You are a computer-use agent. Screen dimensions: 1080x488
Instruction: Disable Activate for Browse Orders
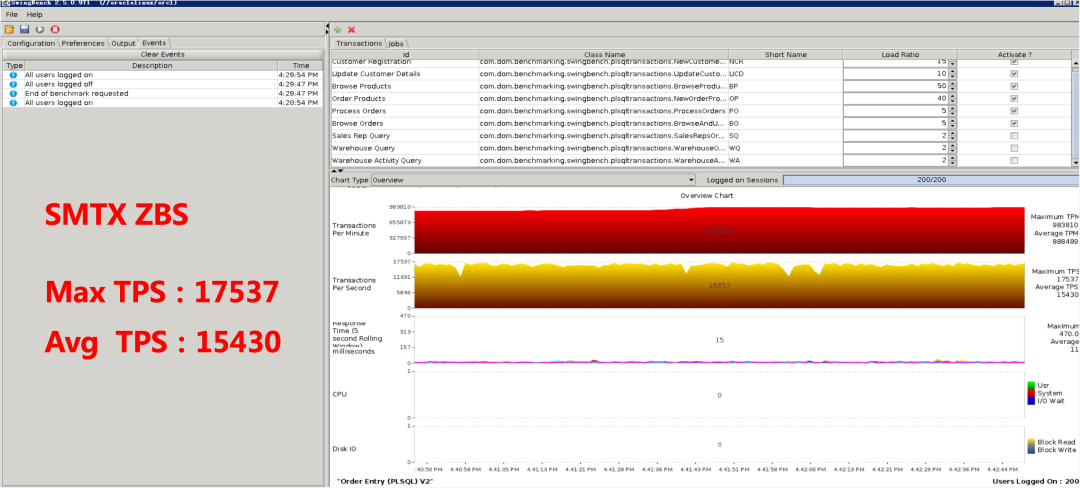tap(1014, 123)
